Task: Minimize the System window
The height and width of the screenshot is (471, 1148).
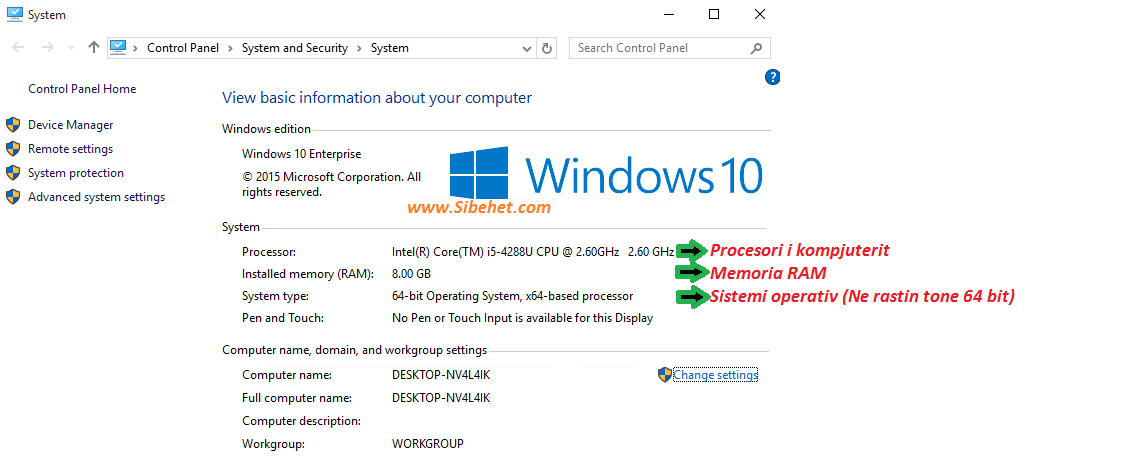Action: [x=668, y=14]
